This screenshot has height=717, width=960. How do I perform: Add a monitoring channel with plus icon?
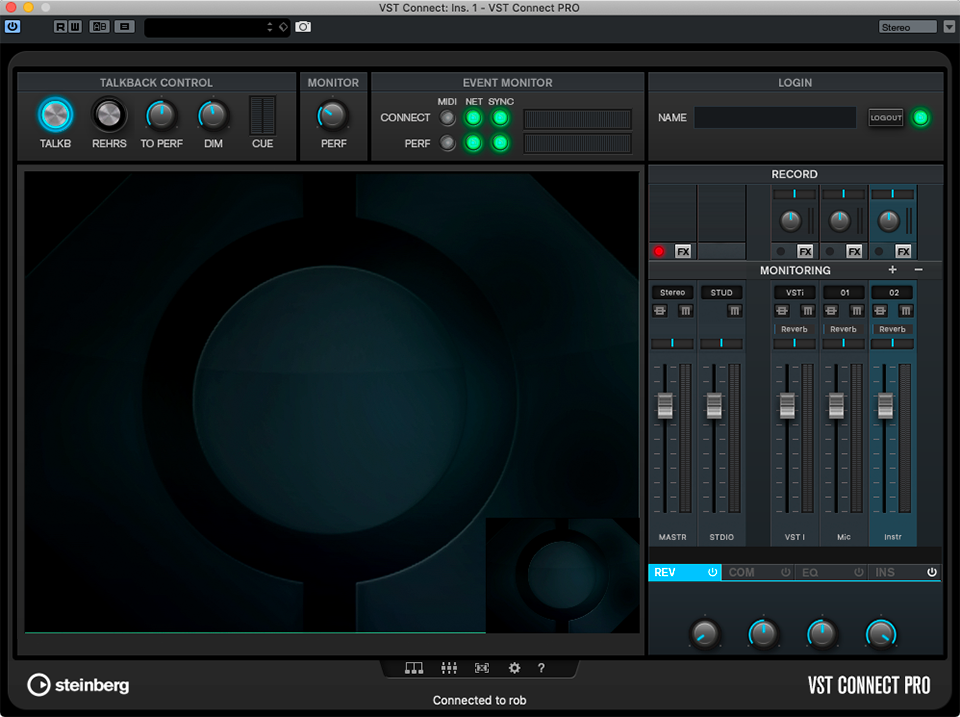pos(893,270)
